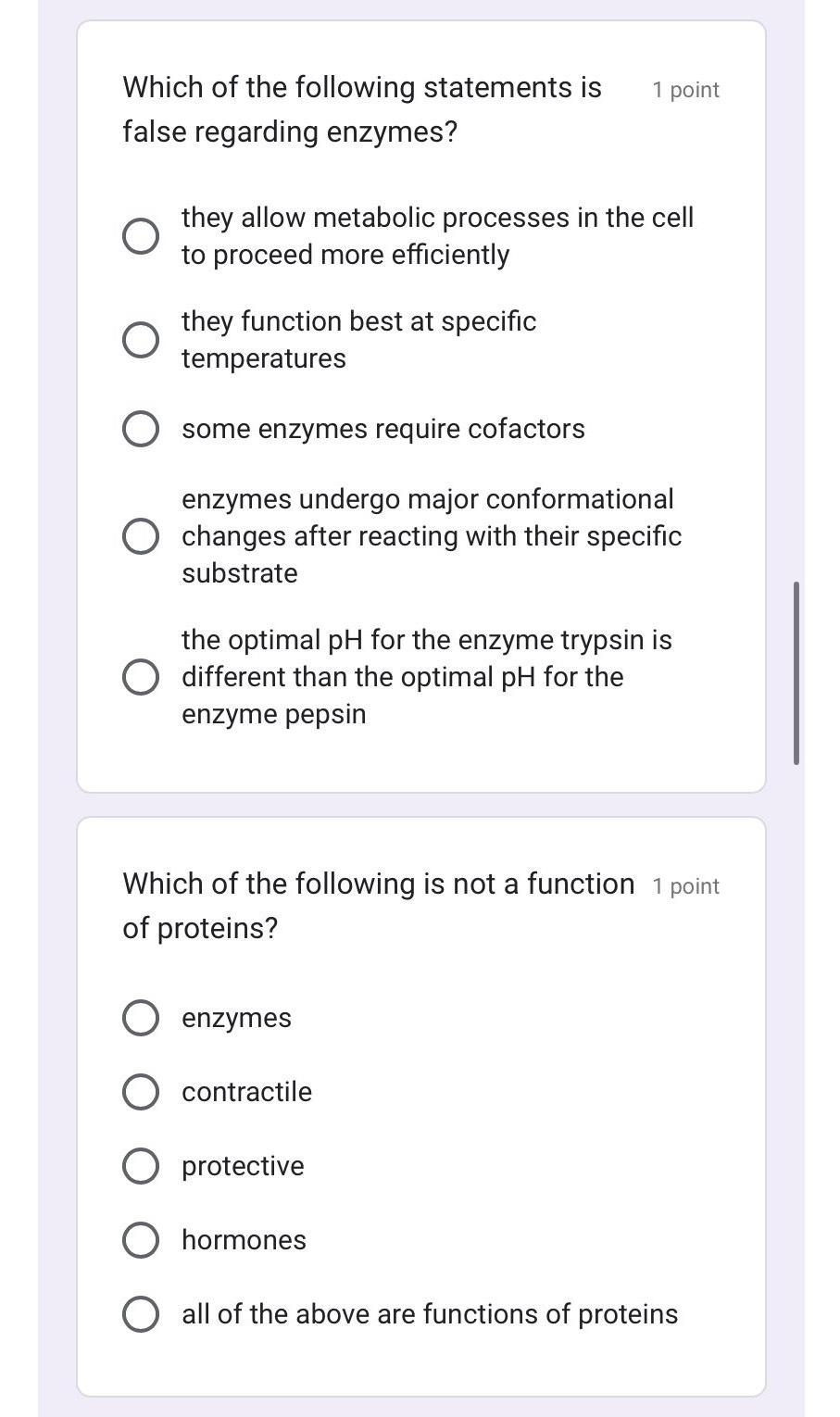This screenshot has width=840, height=1417.
Task: Choose 'enzymes' as protein function answer
Action: [x=140, y=1018]
